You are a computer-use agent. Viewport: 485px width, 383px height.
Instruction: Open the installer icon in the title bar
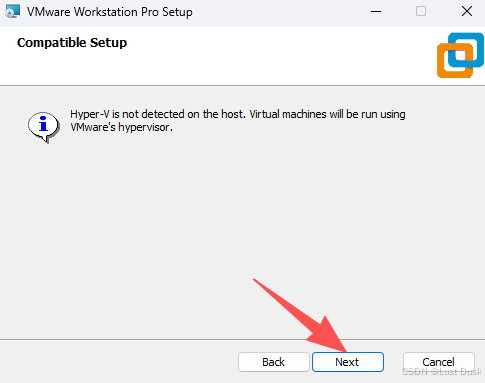tap(13, 12)
